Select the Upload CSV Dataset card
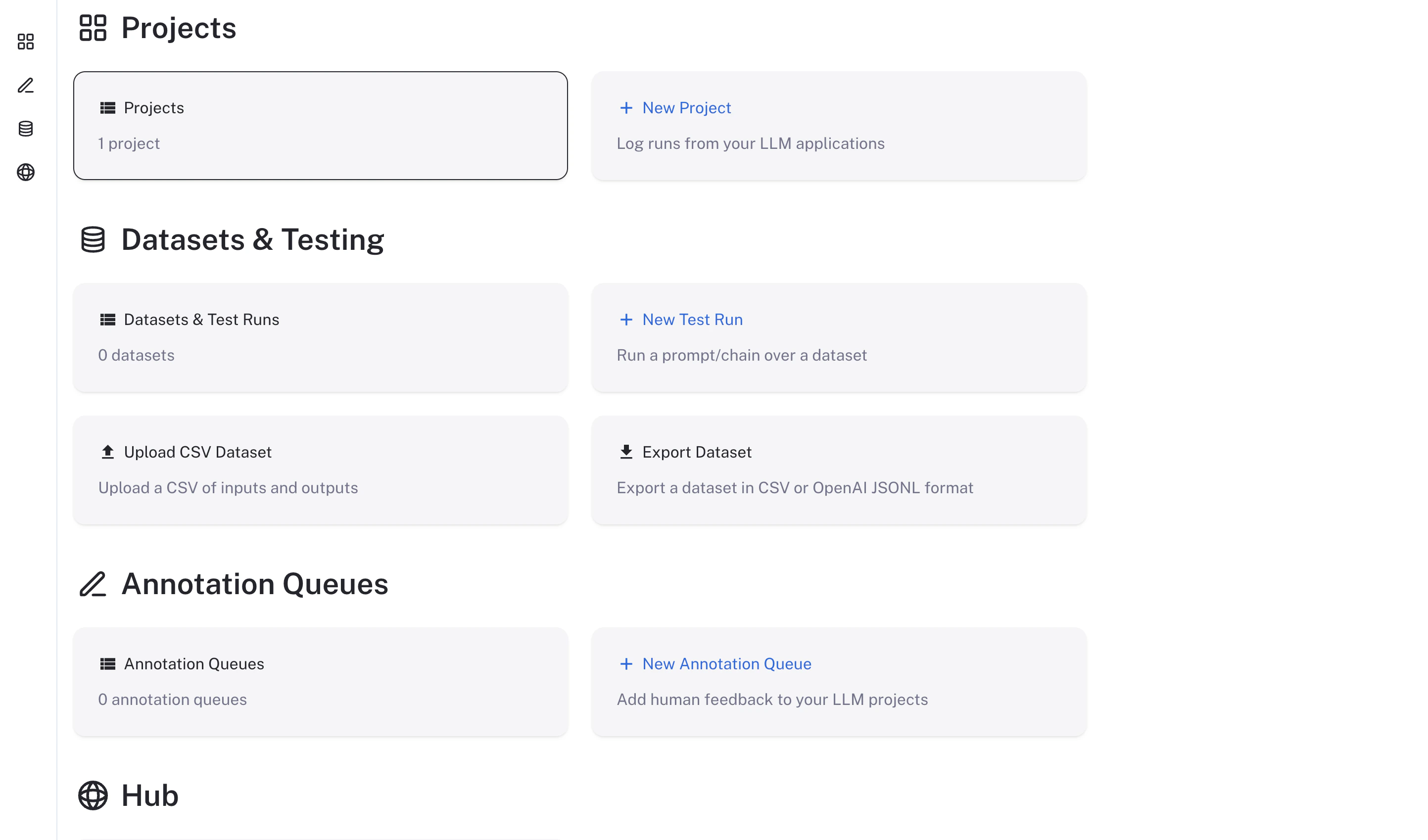This screenshot has height=840, width=1428. [x=321, y=470]
